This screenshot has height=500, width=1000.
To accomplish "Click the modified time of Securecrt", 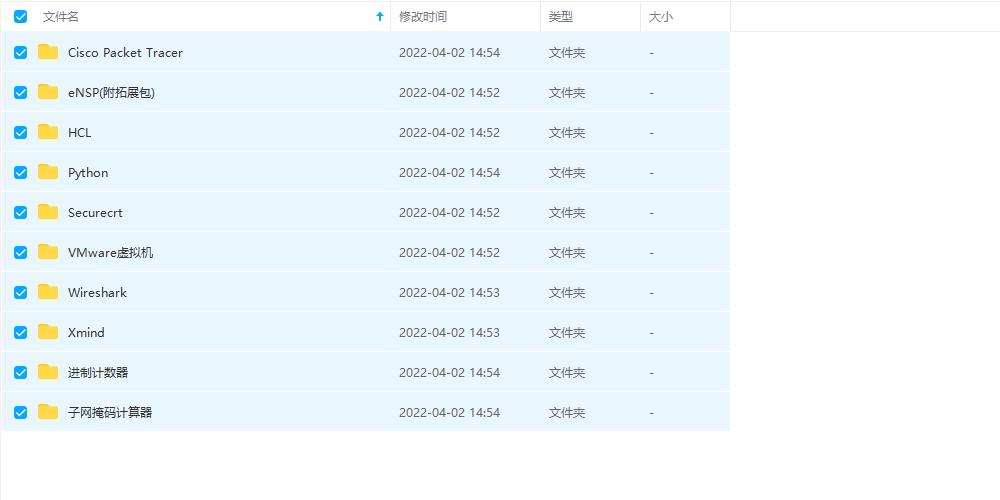I will pos(450,213).
